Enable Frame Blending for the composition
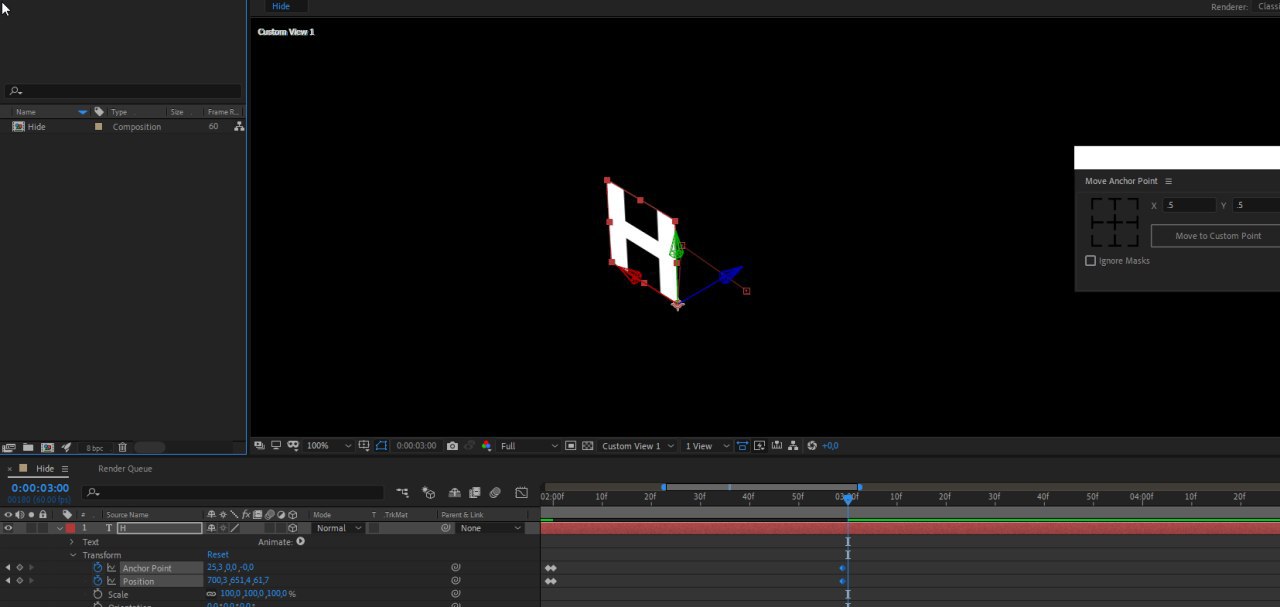Viewport: 1280px width, 607px height. pyautogui.click(x=475, y=493)
